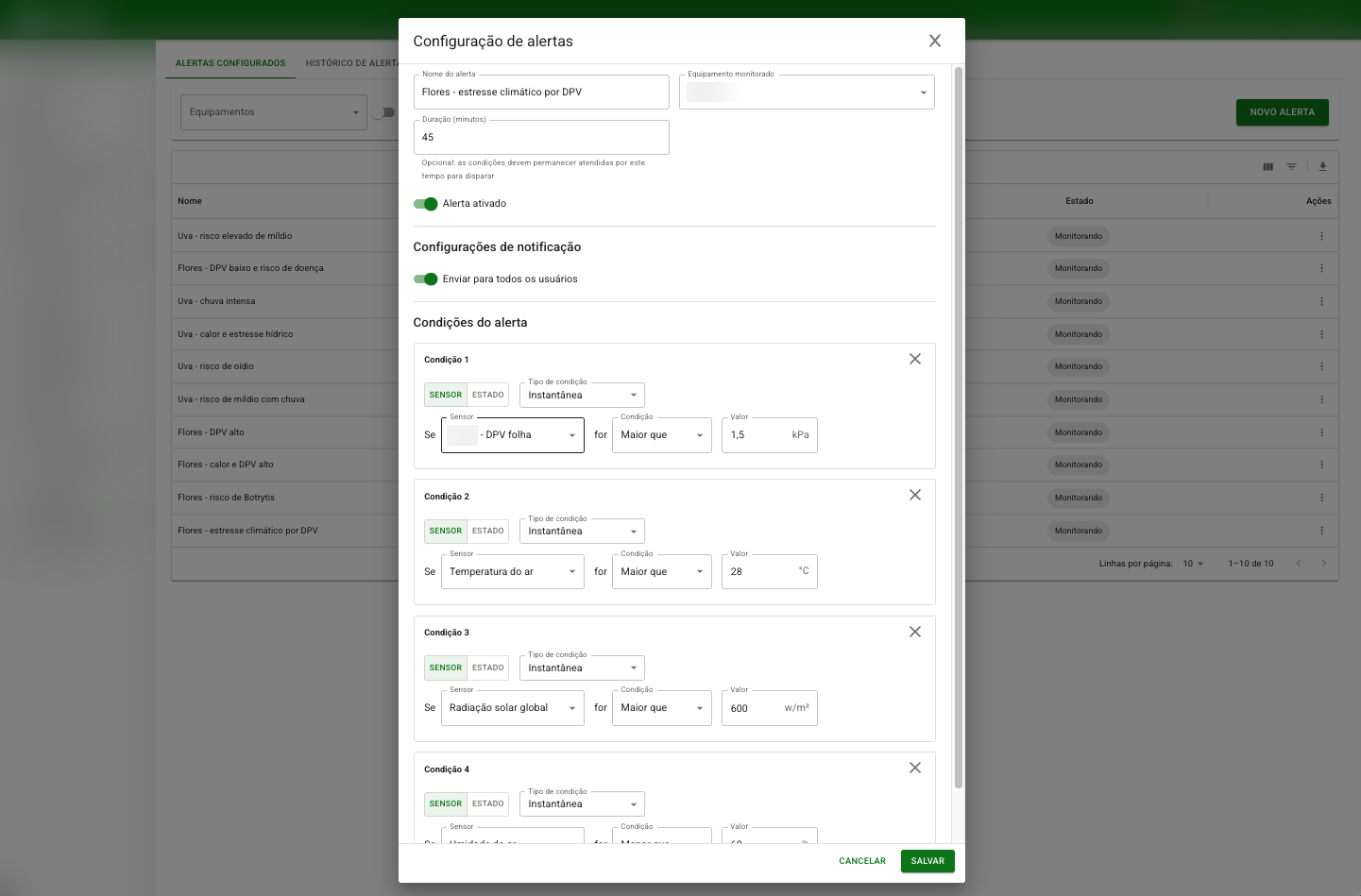Open Tipo de condição dropdown in Condição 4
Viewport: 1361px width, 896px height.
pos(582,803)
